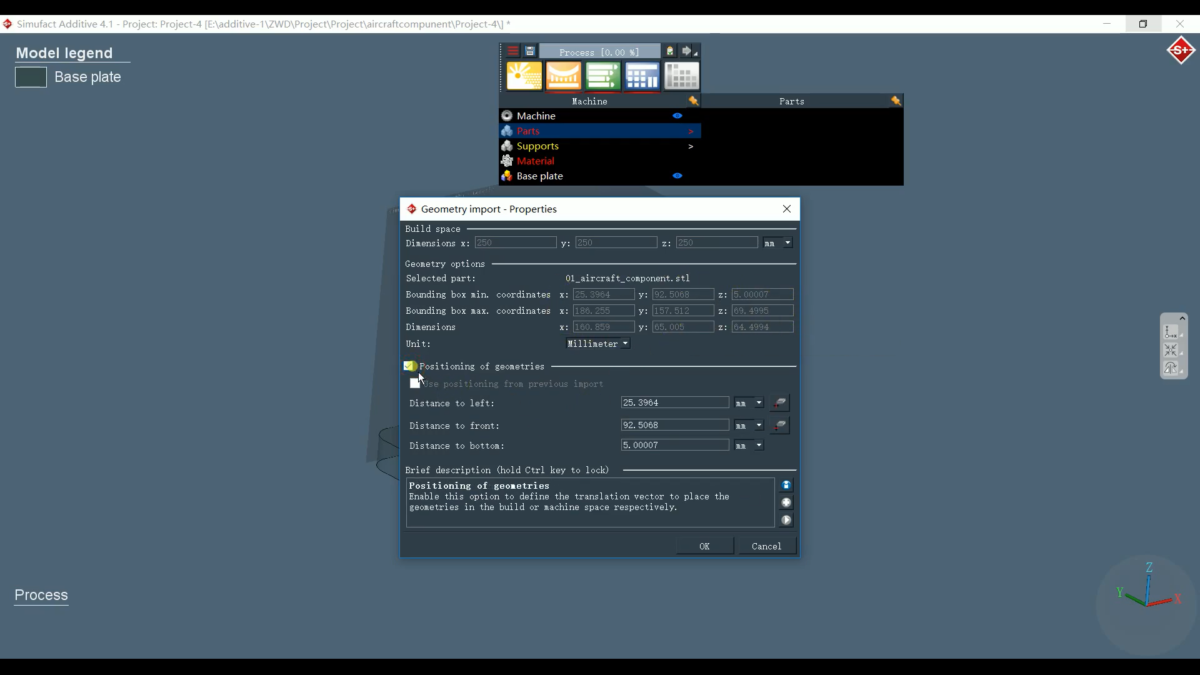Click the bottom brief description play icon
The image size is (1200, 675).
pyautogui.click(x=786, y=520)
